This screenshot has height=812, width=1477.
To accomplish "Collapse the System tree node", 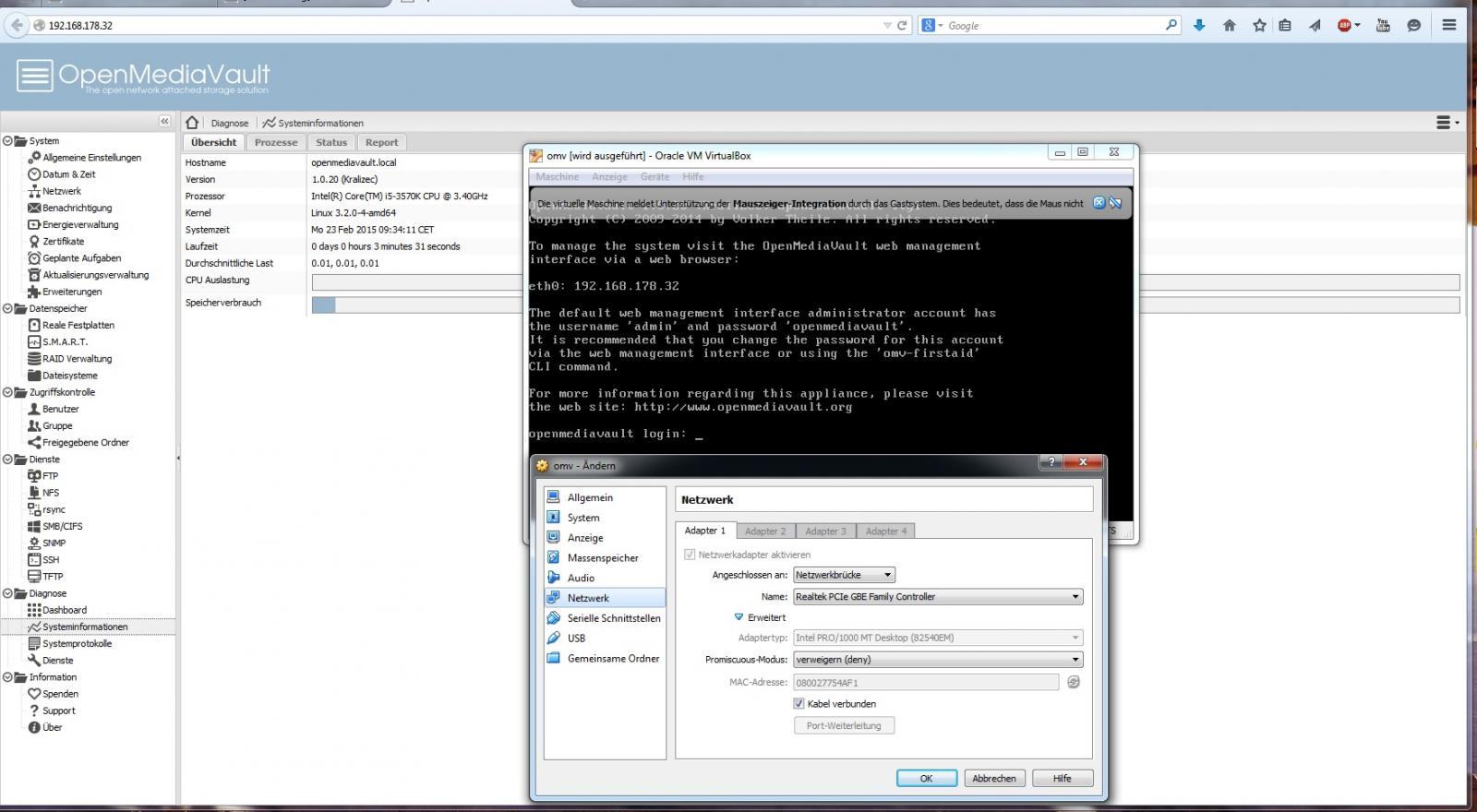I will 7,141.
